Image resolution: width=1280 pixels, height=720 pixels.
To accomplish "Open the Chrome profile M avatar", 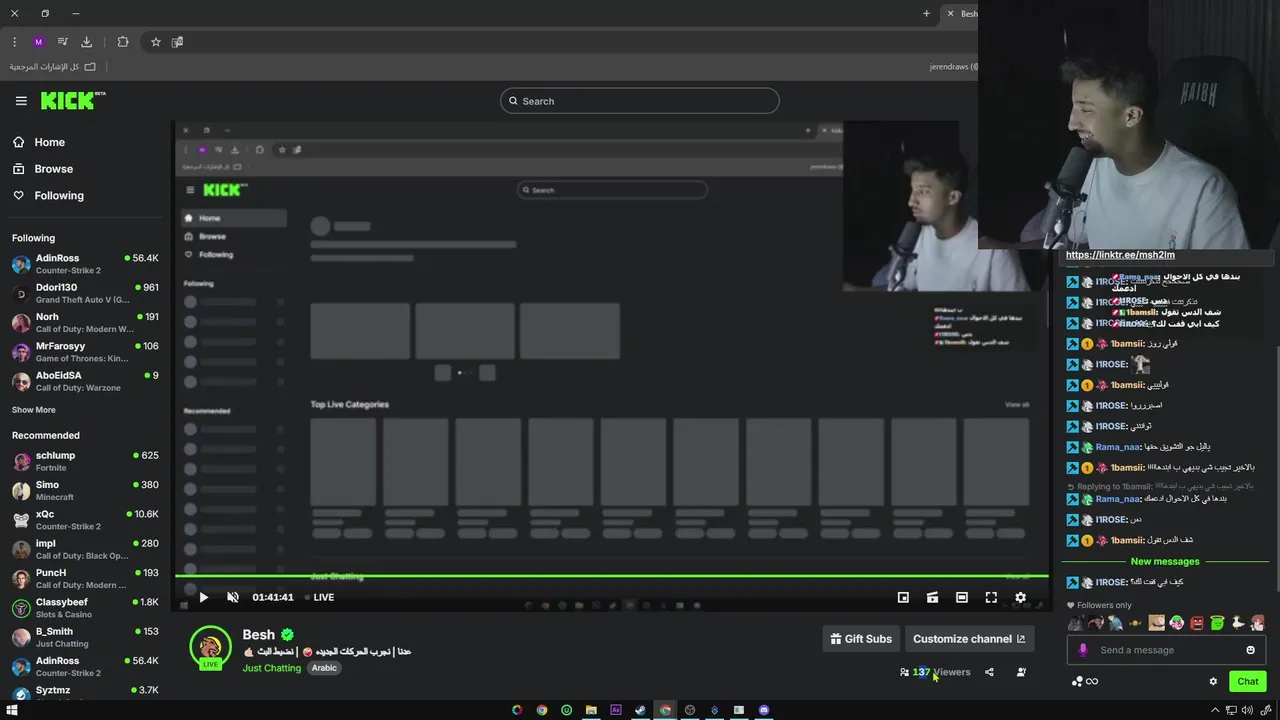I will [x=39, y=42].
